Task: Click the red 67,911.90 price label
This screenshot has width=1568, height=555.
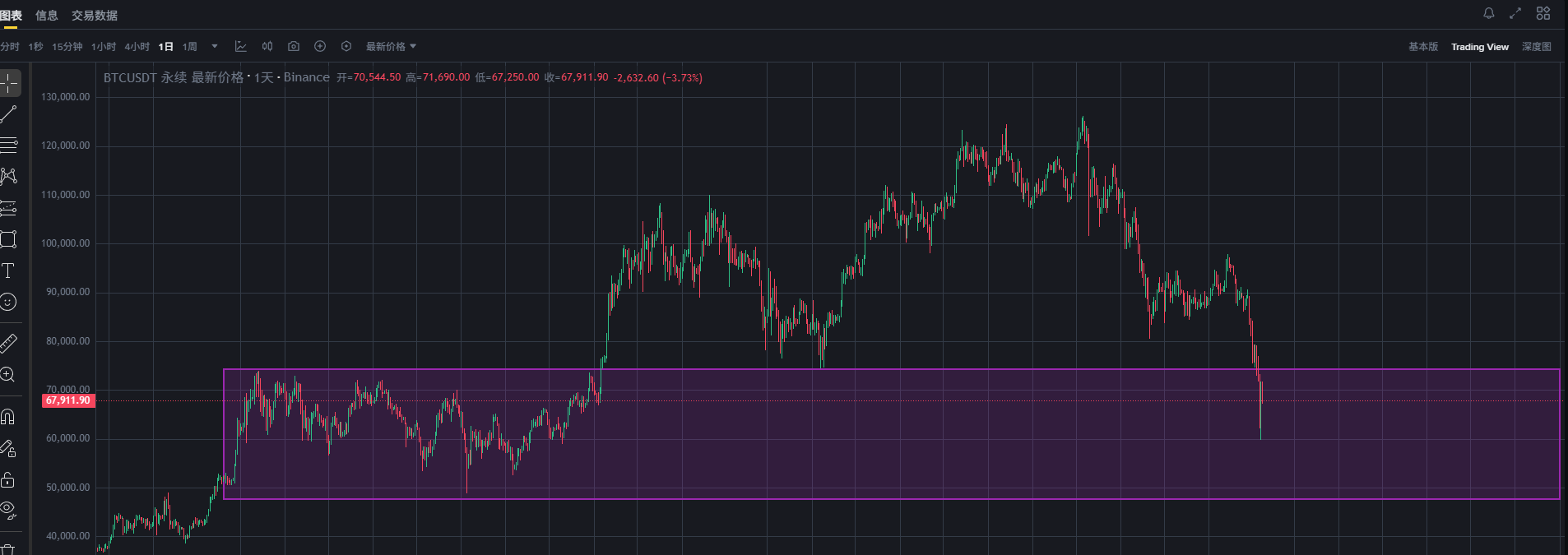Action: coord(68,400)
